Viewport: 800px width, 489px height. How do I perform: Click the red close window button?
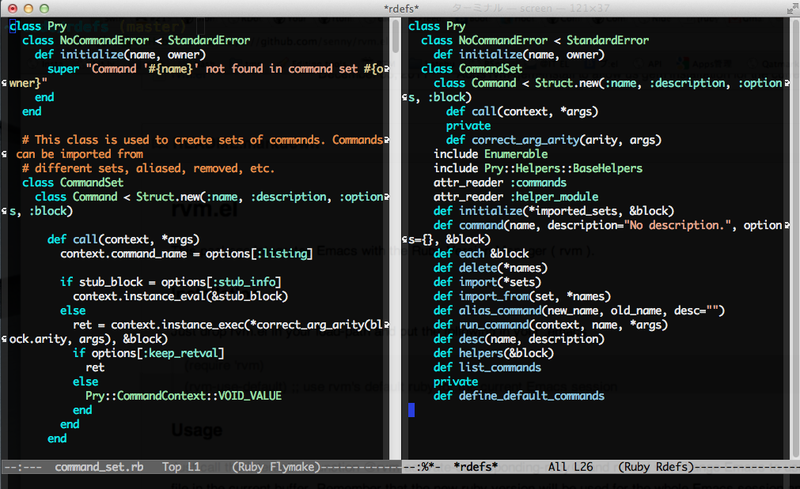(13, 8)
